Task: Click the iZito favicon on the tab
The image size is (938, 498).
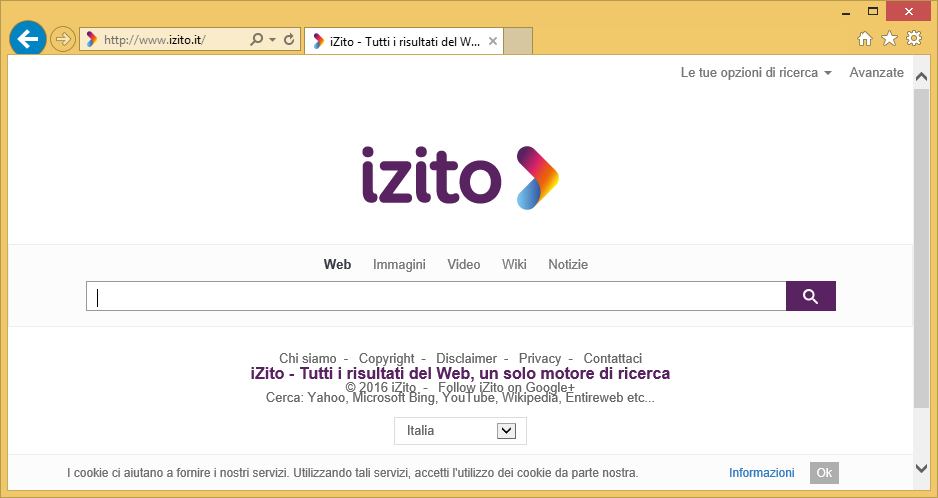Action: pyautogui.click(x=319, y=41)
